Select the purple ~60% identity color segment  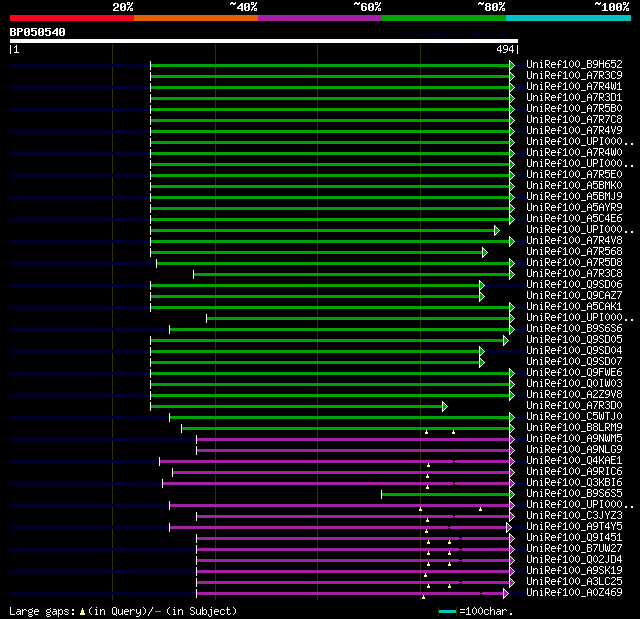pyautogui.click(x=320, y=18)
